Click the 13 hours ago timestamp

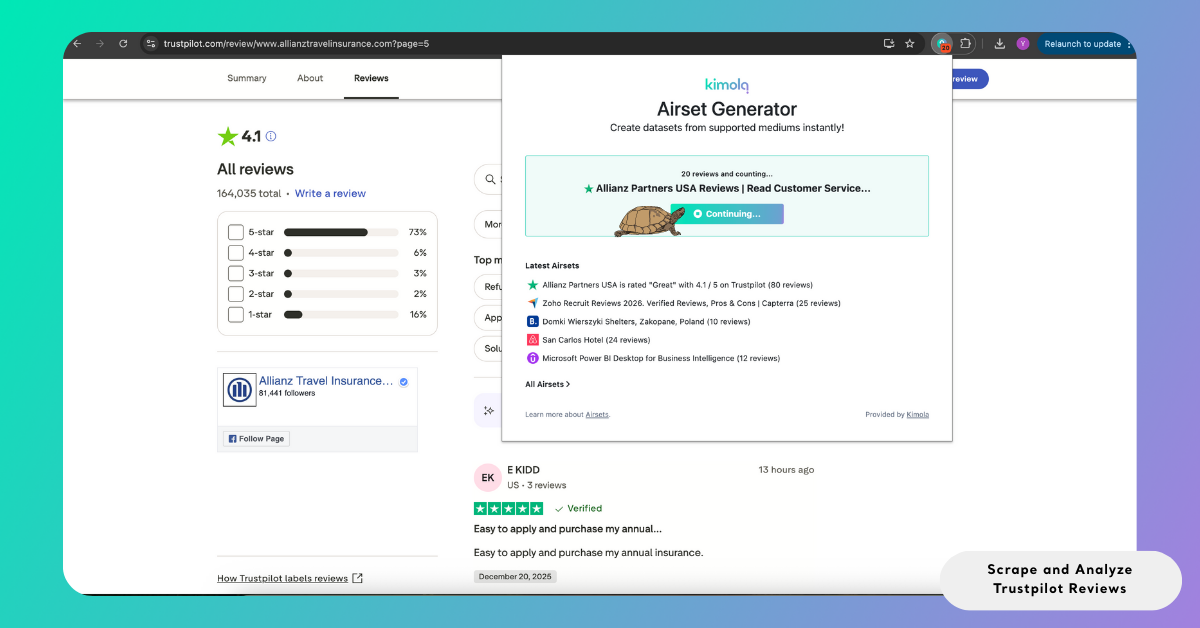[x=786, y=470]
